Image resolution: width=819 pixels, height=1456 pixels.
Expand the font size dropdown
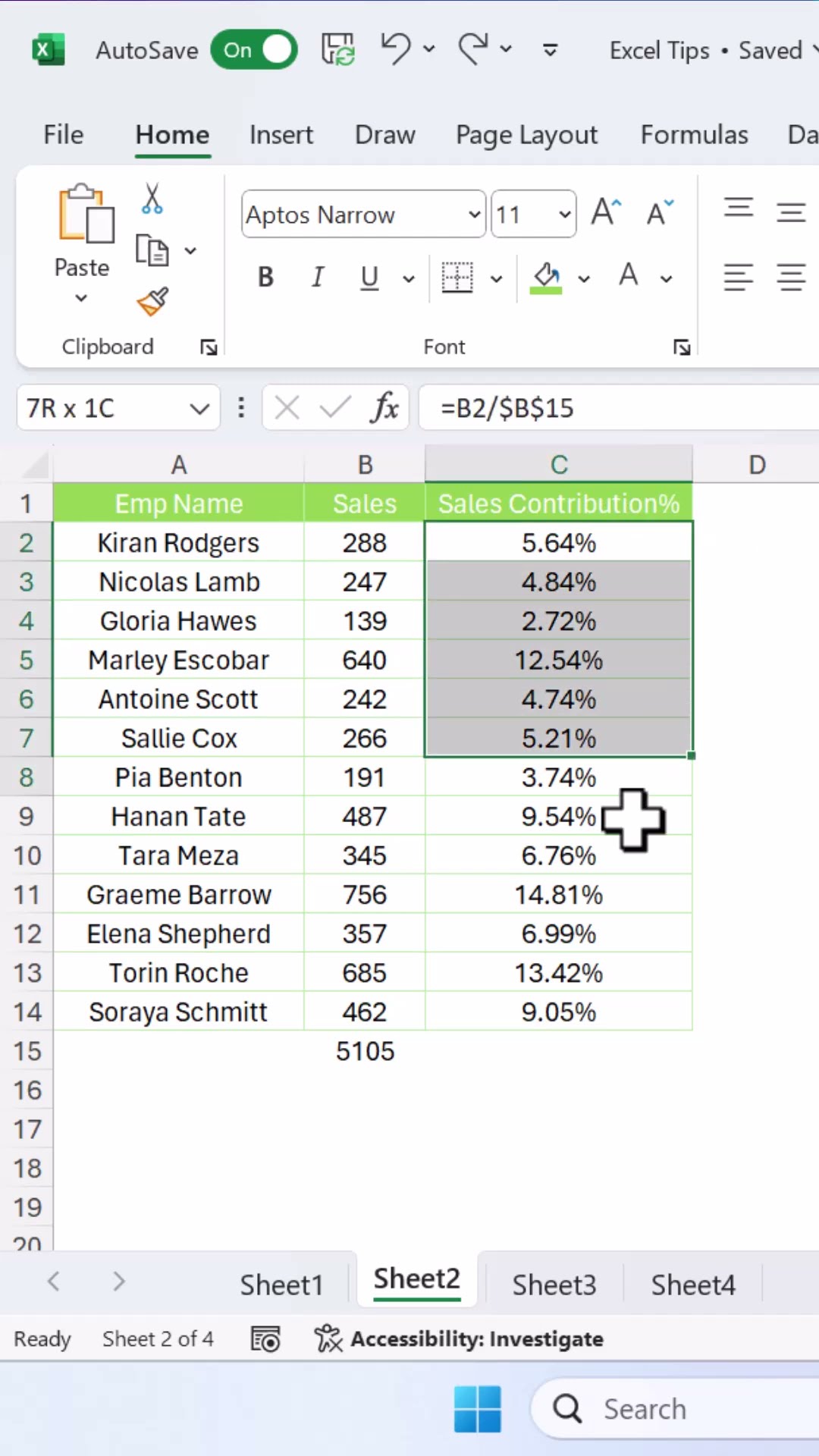(x=564, y=215)
